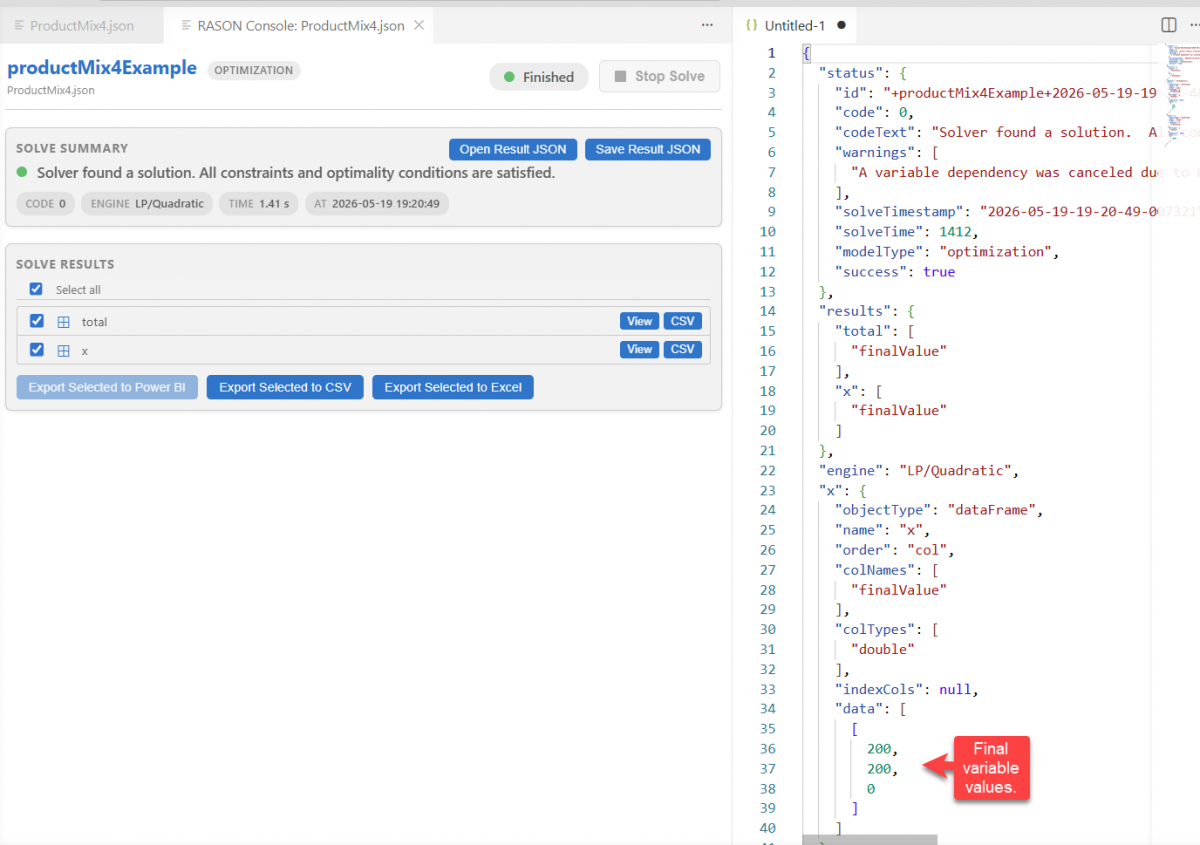This screenshot has width=1200, height=845.
Task: Switch to the ProductMix4.json tab
Action: click(x=82, y=25)
